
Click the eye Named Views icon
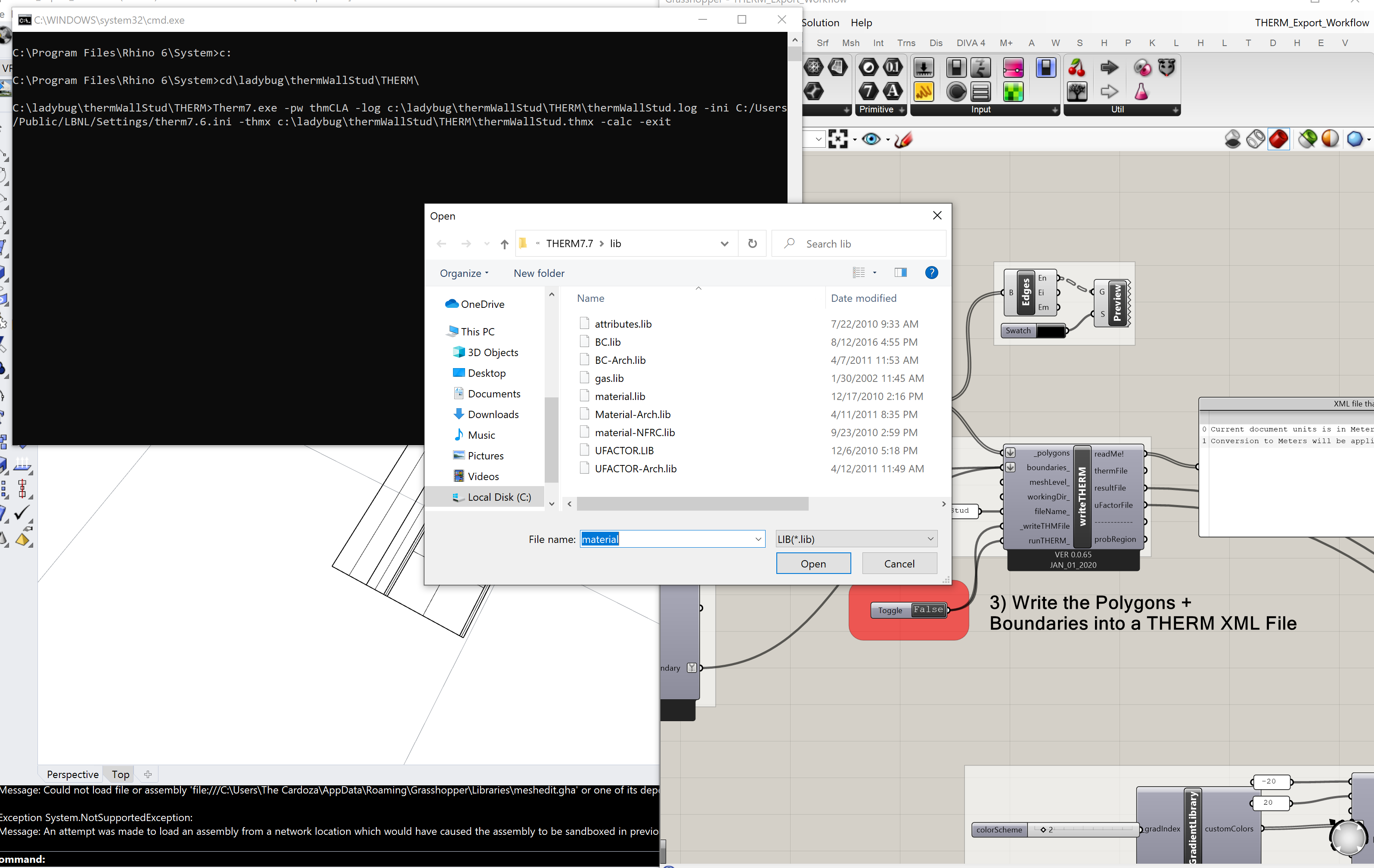pyautogui.click(x=872, y=139)
